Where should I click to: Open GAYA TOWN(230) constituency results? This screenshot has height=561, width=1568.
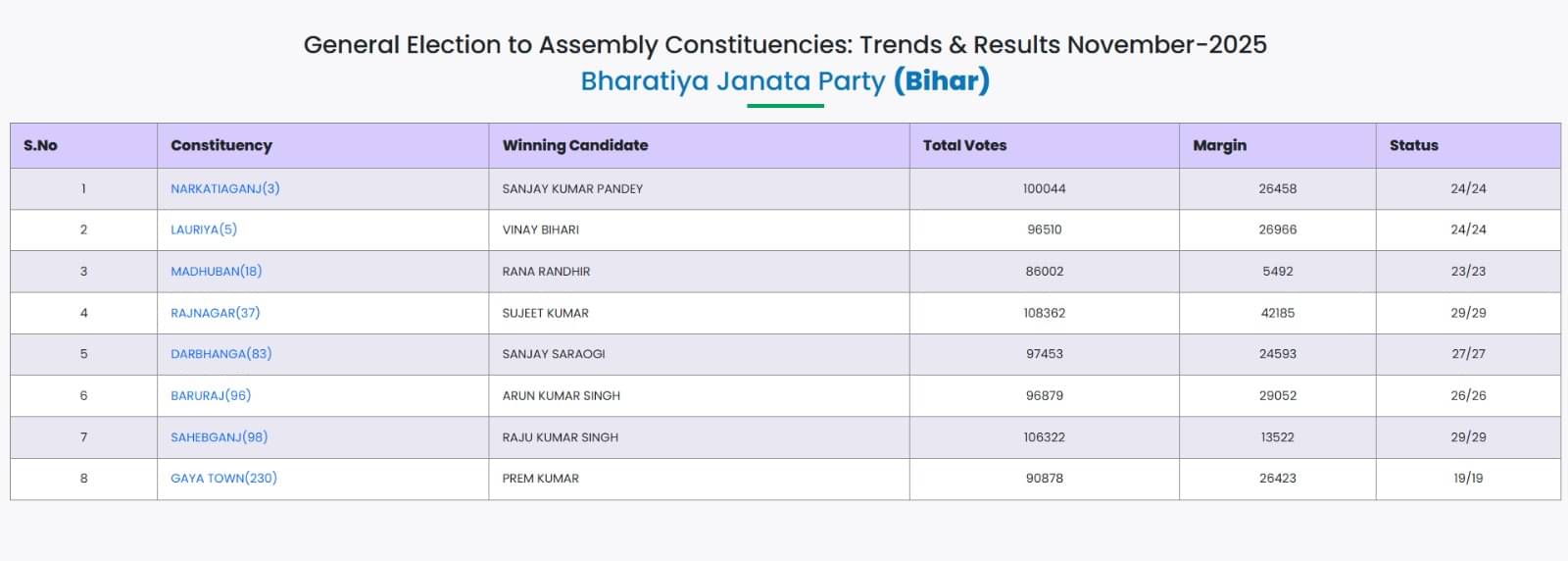[x=223, y=479]
